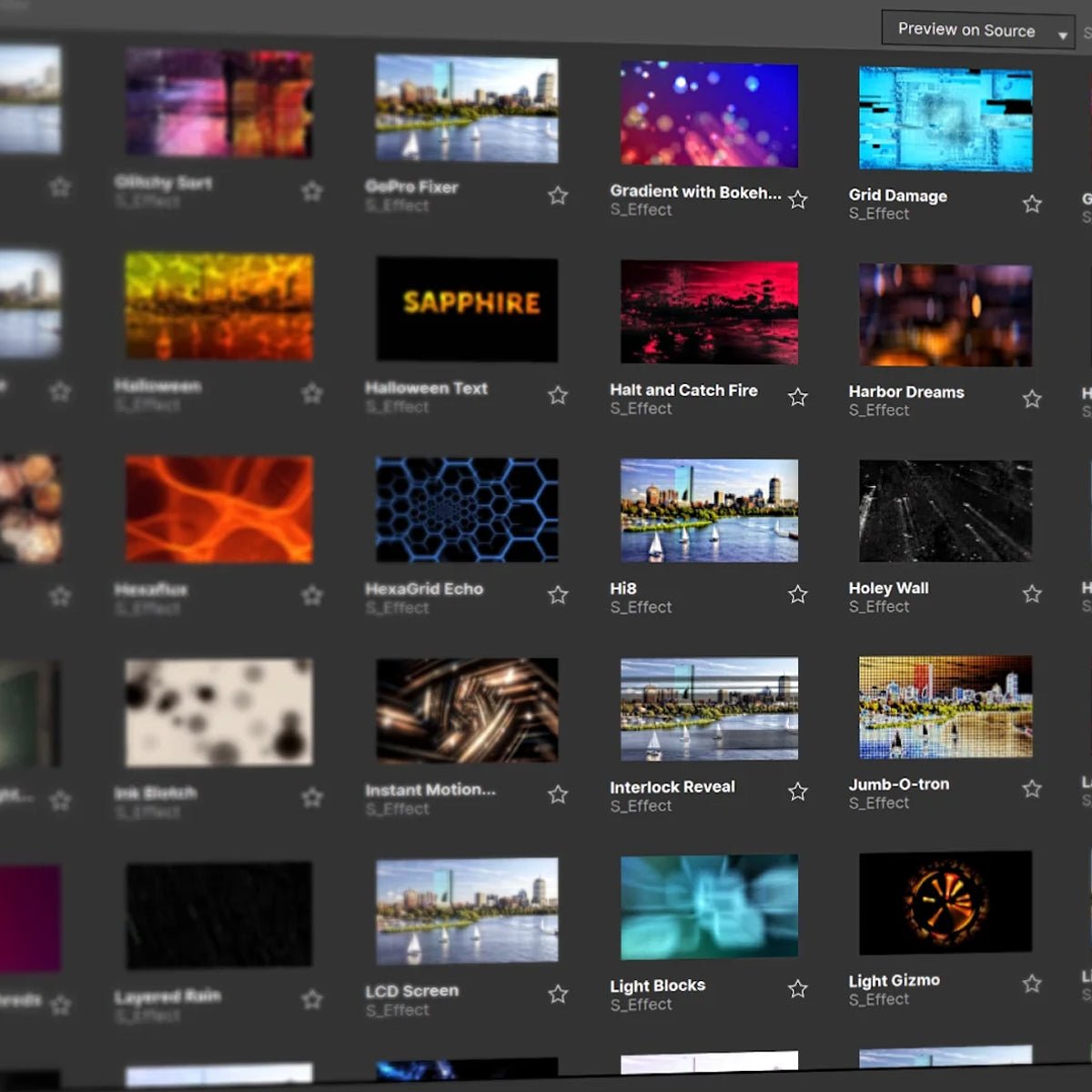1092x1092 pixels.
Task: Select the Light Blocks effect preview
Action: pos(709,905)
